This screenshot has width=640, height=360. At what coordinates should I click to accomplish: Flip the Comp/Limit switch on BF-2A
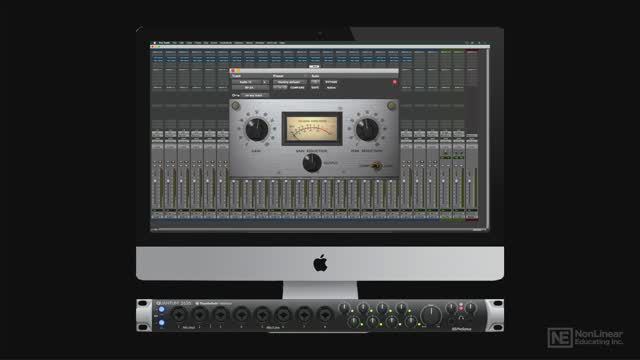pos(377,166)
